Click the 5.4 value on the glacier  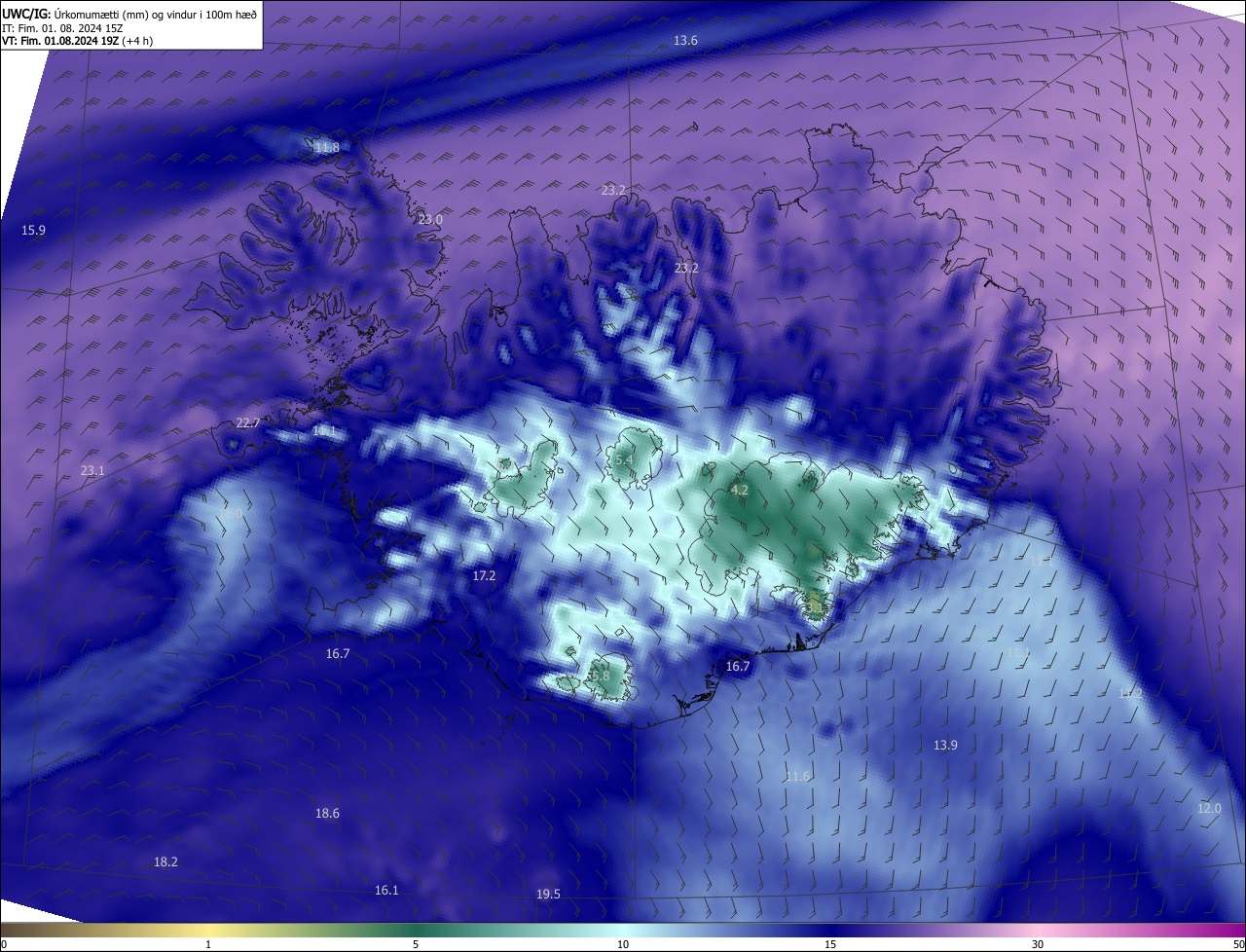(625, 459)
